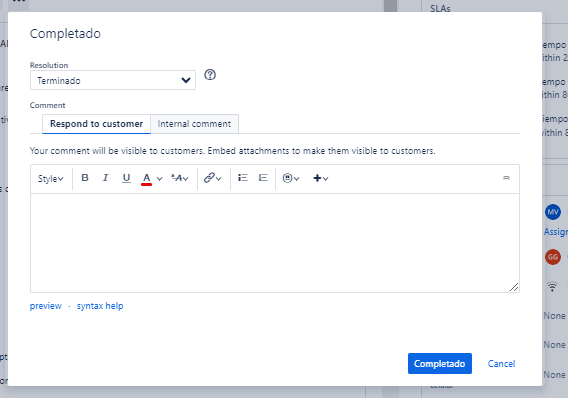The width and height of the screenshot is (568, 398).
Task: Toggle italic formatting in comment editor
Action: click(x=105, y=178)
